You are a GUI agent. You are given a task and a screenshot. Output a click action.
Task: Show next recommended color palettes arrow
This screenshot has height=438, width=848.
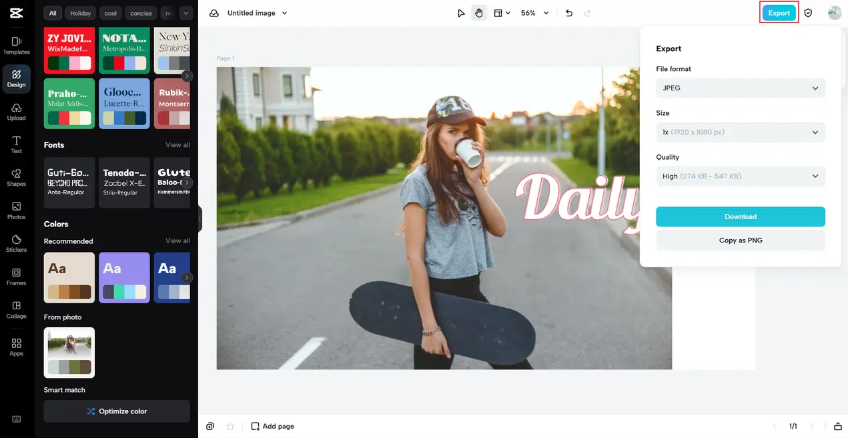187,277
